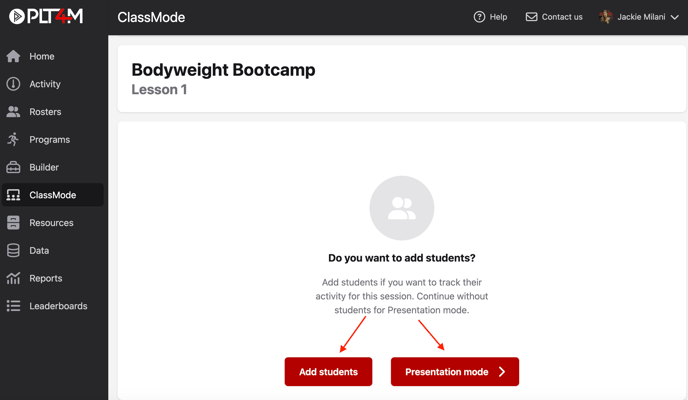Viewport: 688px width, 400px height.
Task: Click the Contact us link
Action: [554, 17]
